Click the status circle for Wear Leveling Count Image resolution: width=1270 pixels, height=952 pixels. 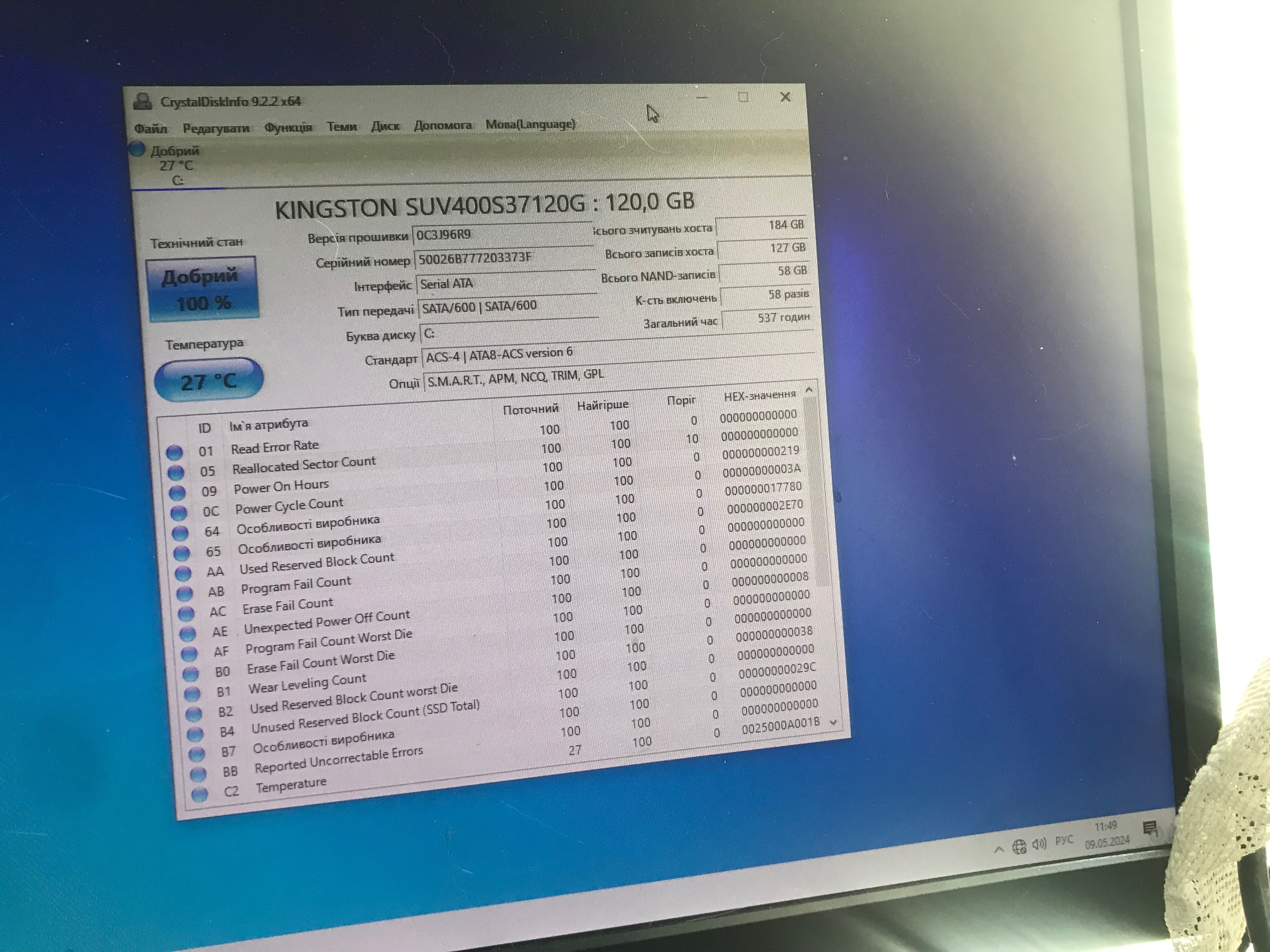pyautogui.click(x=192, y=694)
